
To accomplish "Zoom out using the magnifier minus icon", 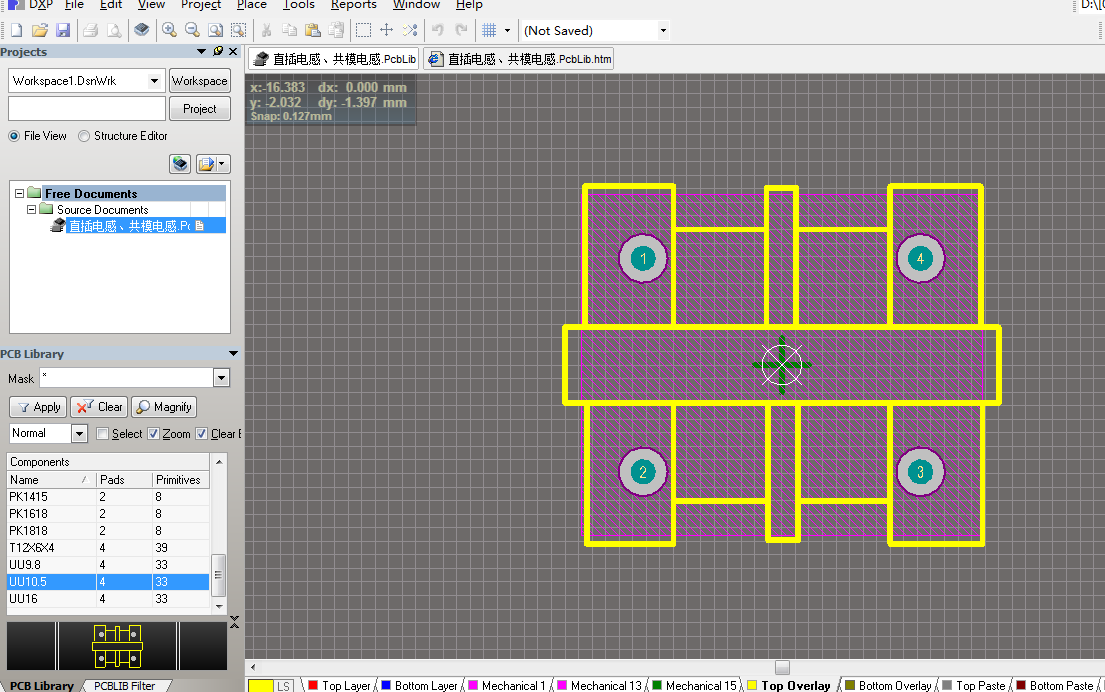I will tap(192, 30).
